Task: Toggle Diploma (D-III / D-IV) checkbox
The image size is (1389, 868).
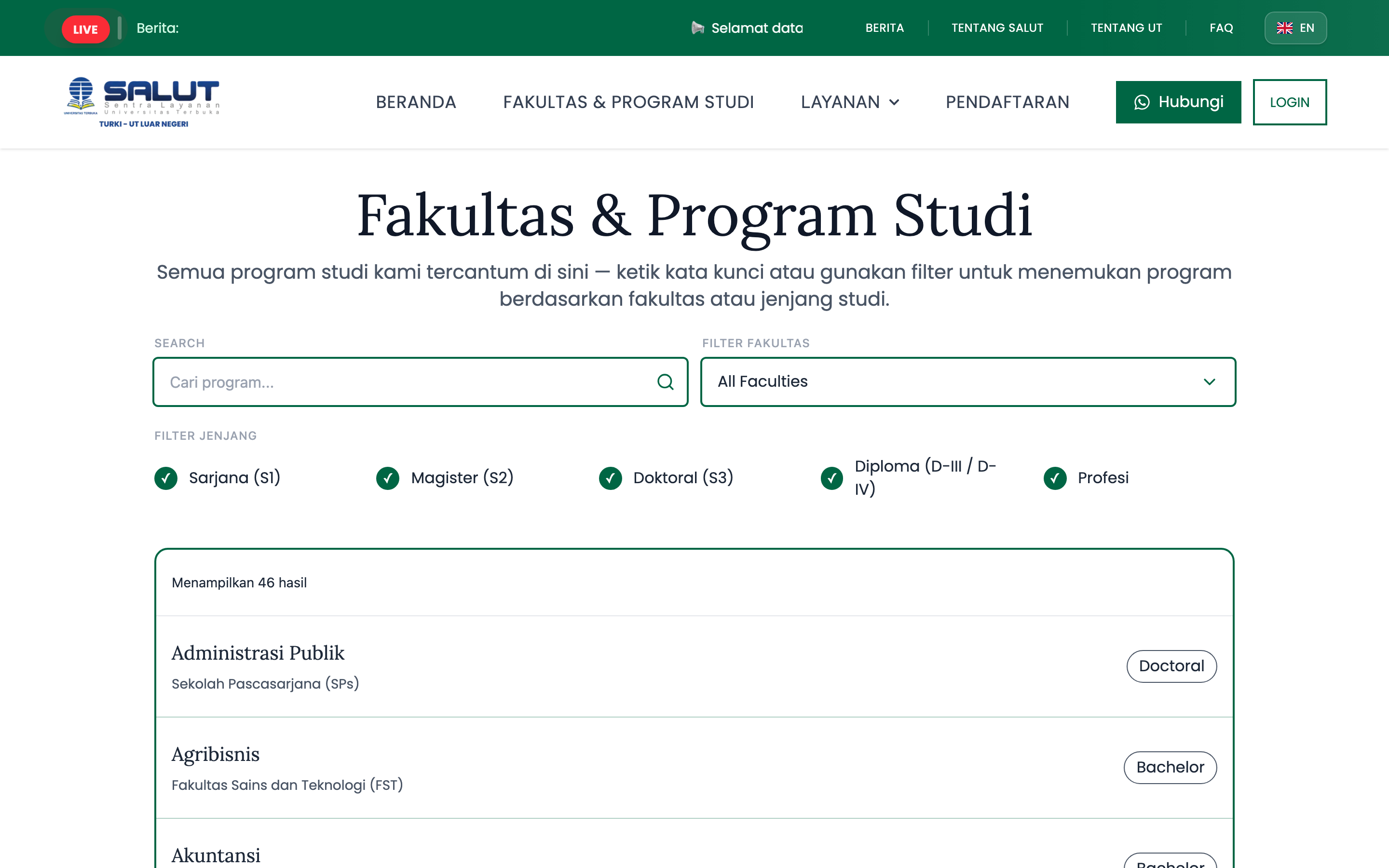Action: (x=831, y=477)
